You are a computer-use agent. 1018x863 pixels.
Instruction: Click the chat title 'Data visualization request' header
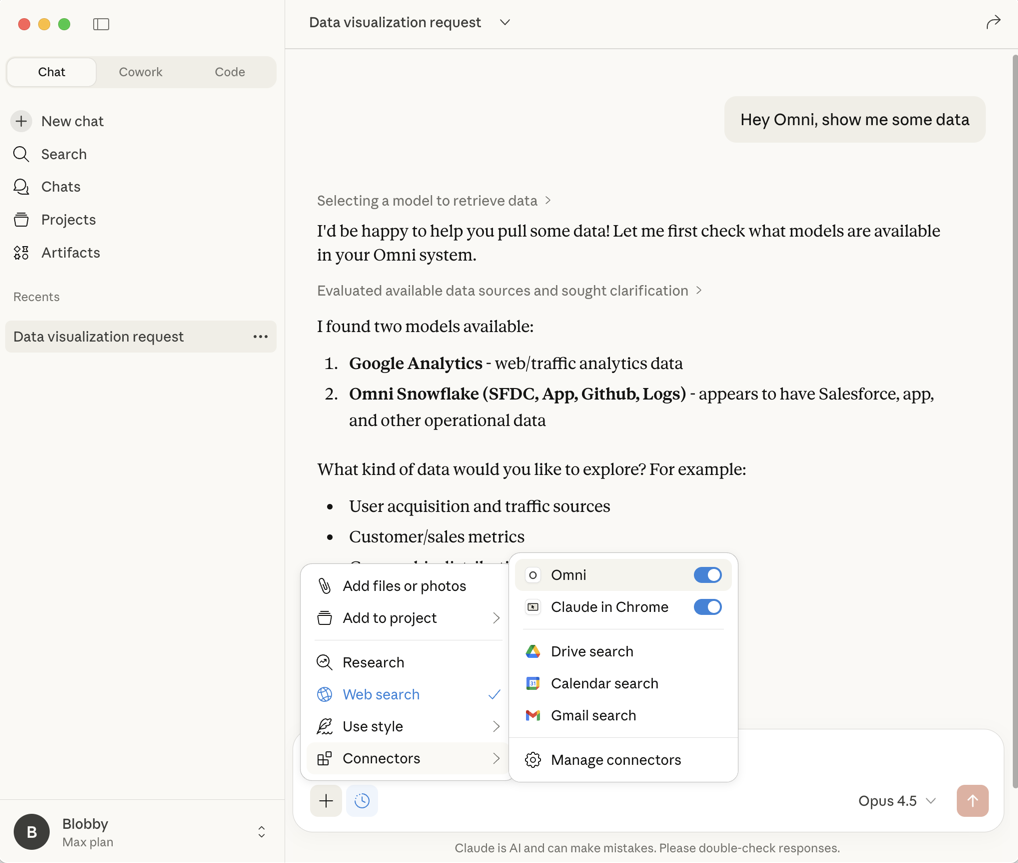[x=395, y=23]
